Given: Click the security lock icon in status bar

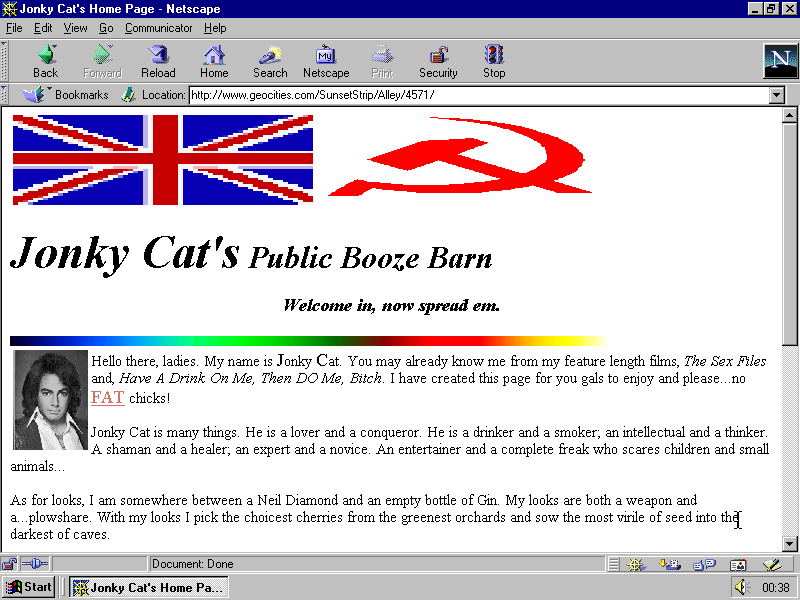Looking at the screenshot, I should [9, 564].
